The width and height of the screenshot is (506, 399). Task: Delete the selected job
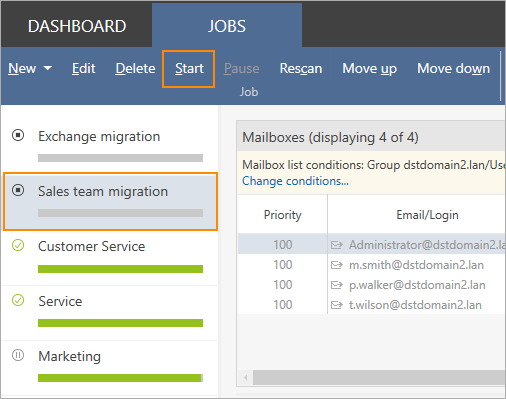click(135, 68)
